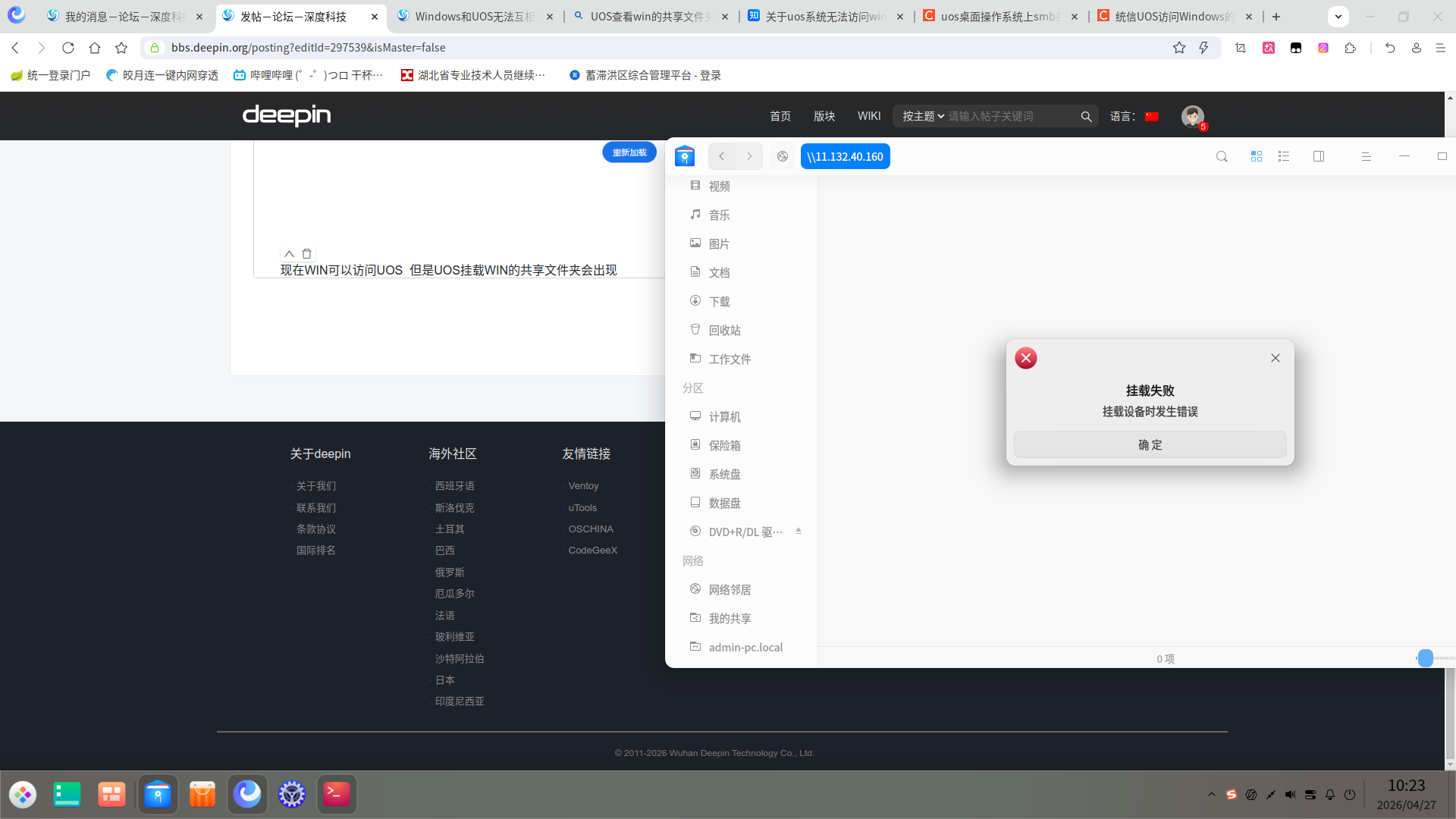1456x819 pixels.
Task: Click the volume icon in system tray
Action: click(1291, 795)
